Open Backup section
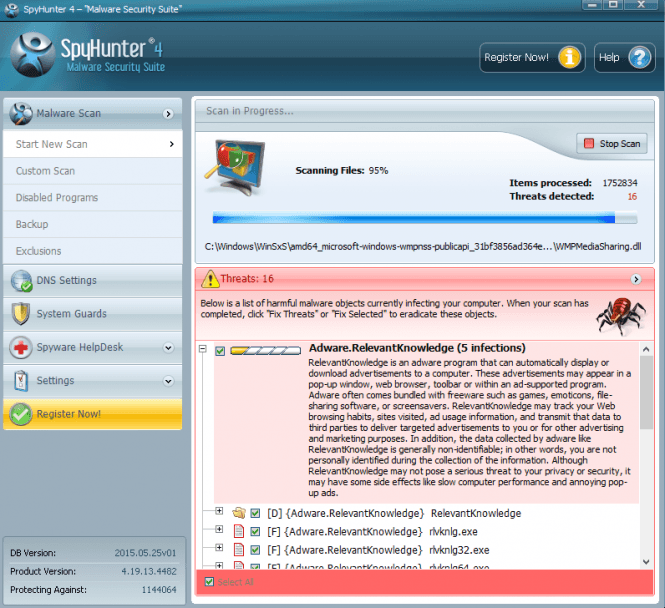665x608 pixels. [93, 224]
